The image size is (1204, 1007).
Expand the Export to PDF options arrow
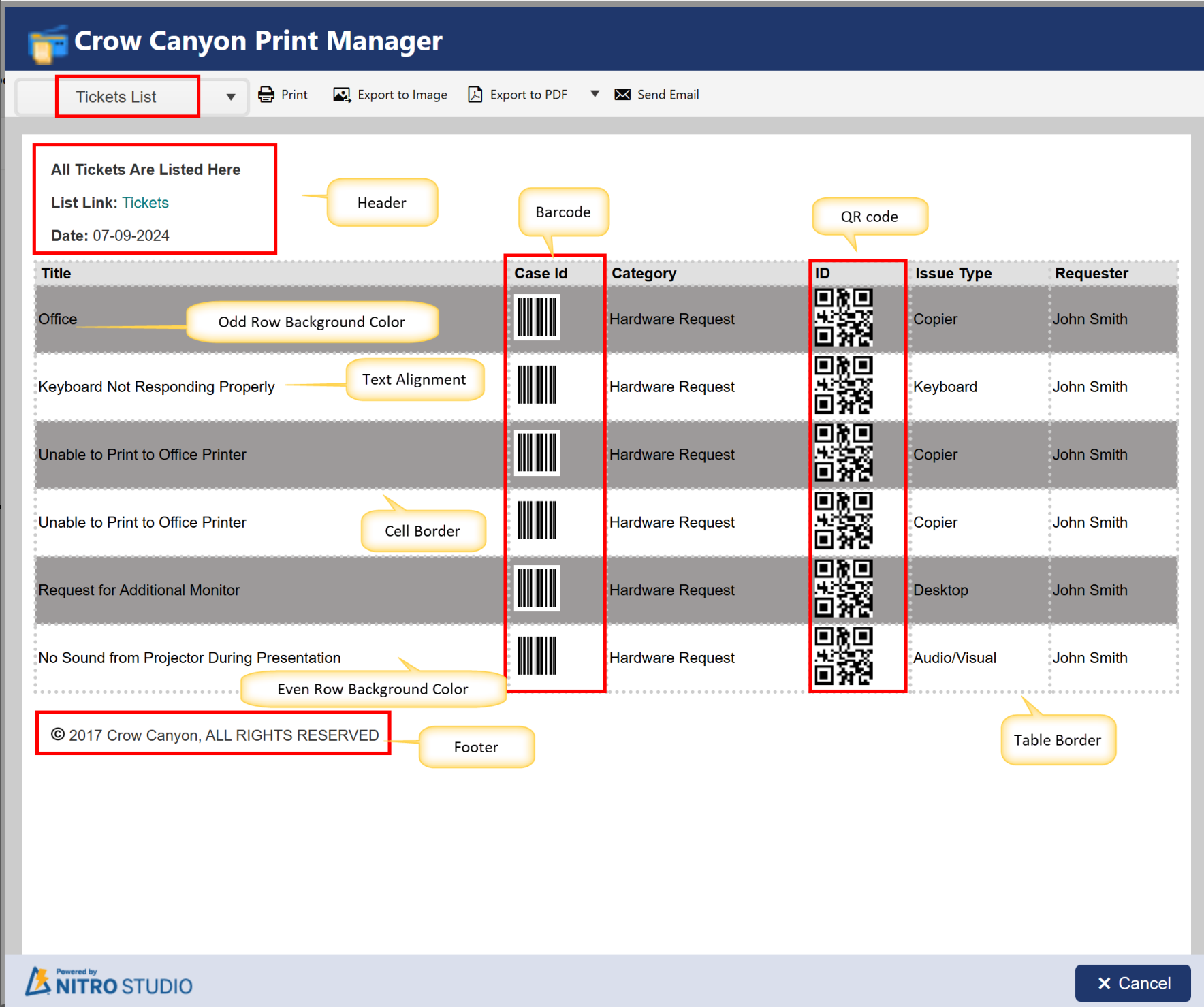click(595, 94)
